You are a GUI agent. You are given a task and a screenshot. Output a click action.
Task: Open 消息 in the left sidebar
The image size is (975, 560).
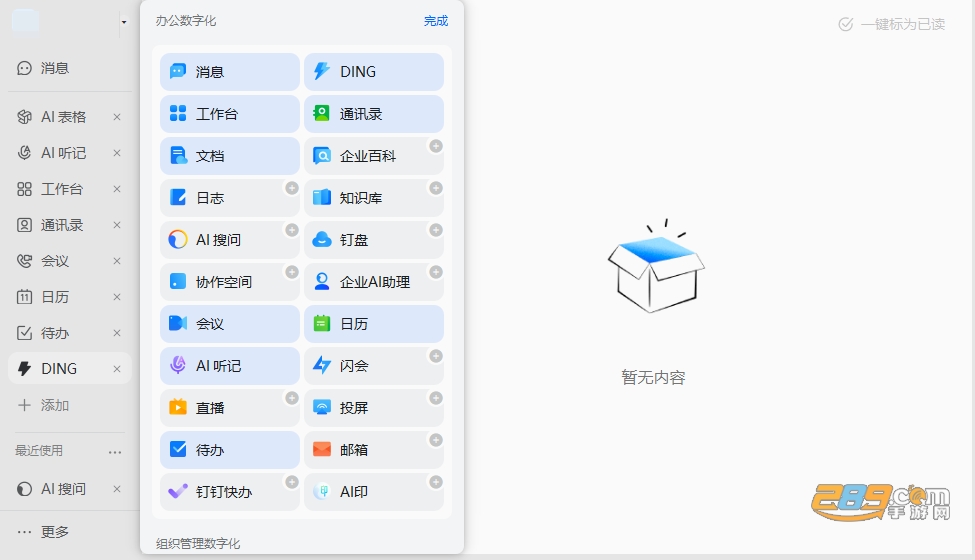70,68
